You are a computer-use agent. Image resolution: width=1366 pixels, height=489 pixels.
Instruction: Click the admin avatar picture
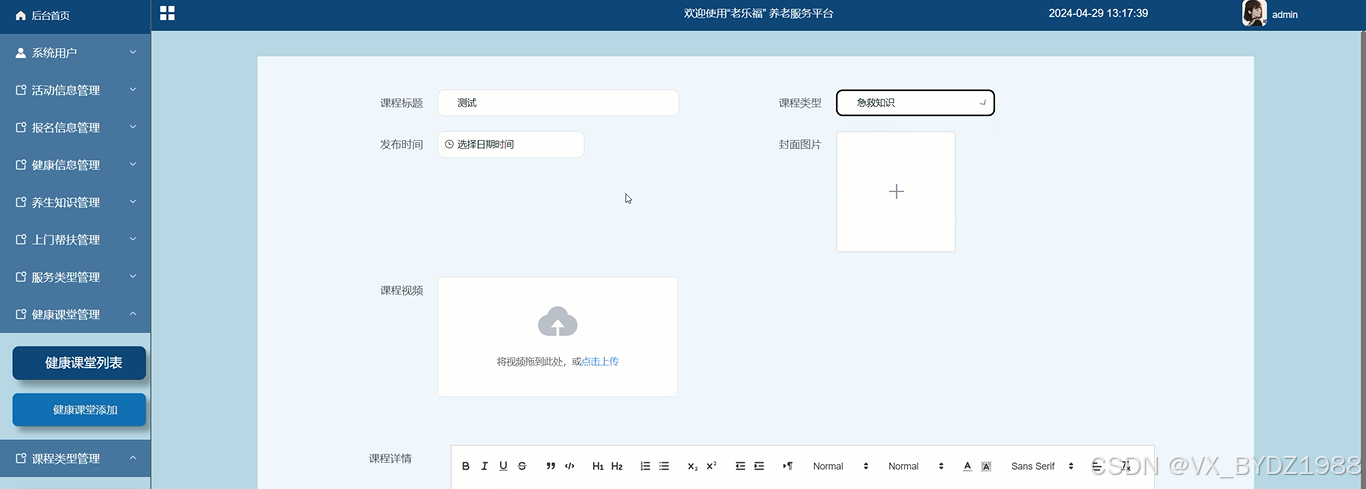click(x=1254, y=13)
